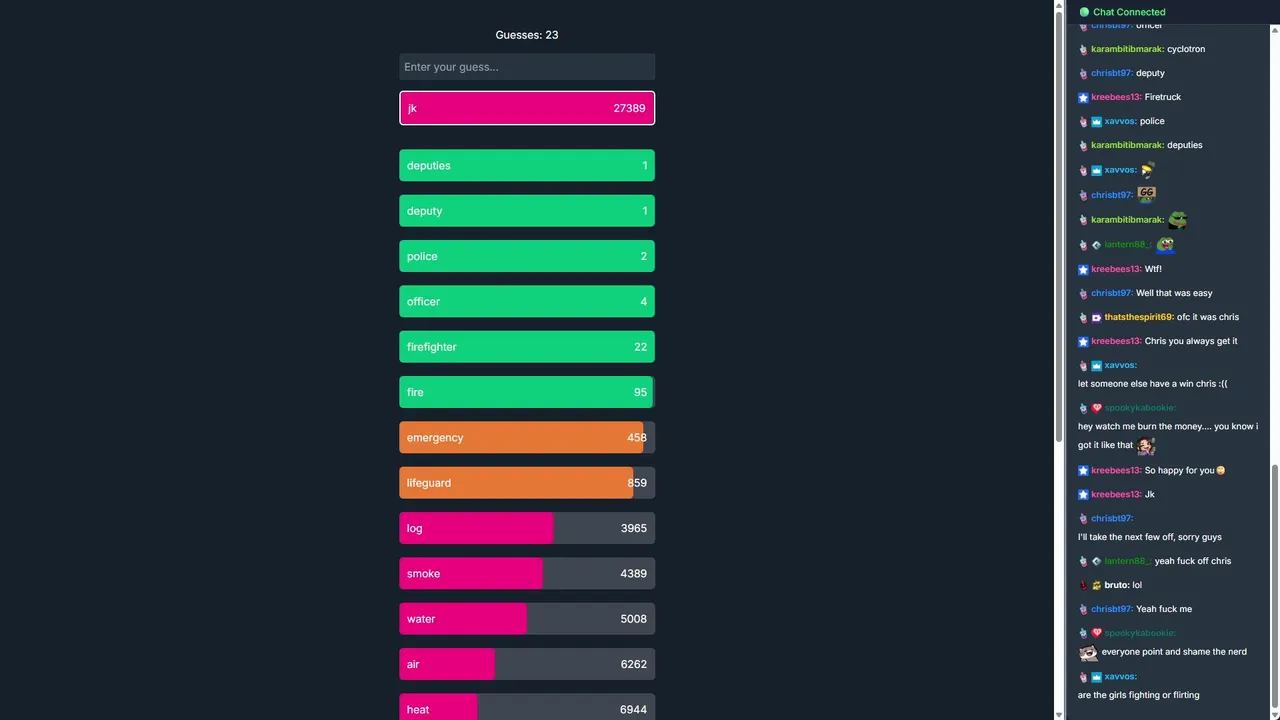Image resolution: width=1280 pixels, height=720 pixels.
Task: Click inside the 'Enter your guess...' field
Action: [x=527, y=67]
